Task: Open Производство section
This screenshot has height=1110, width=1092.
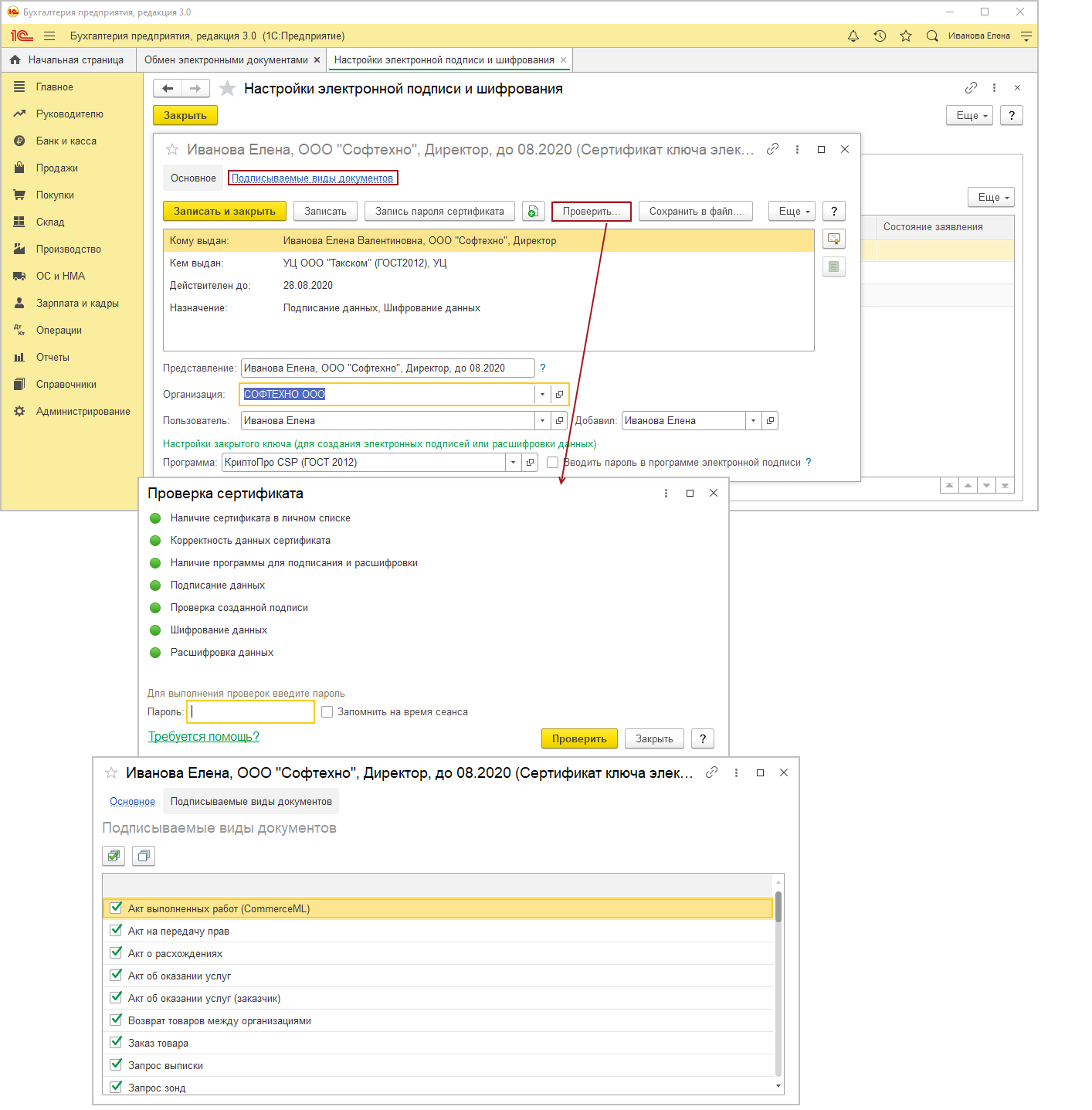Action: click(69, 249)
